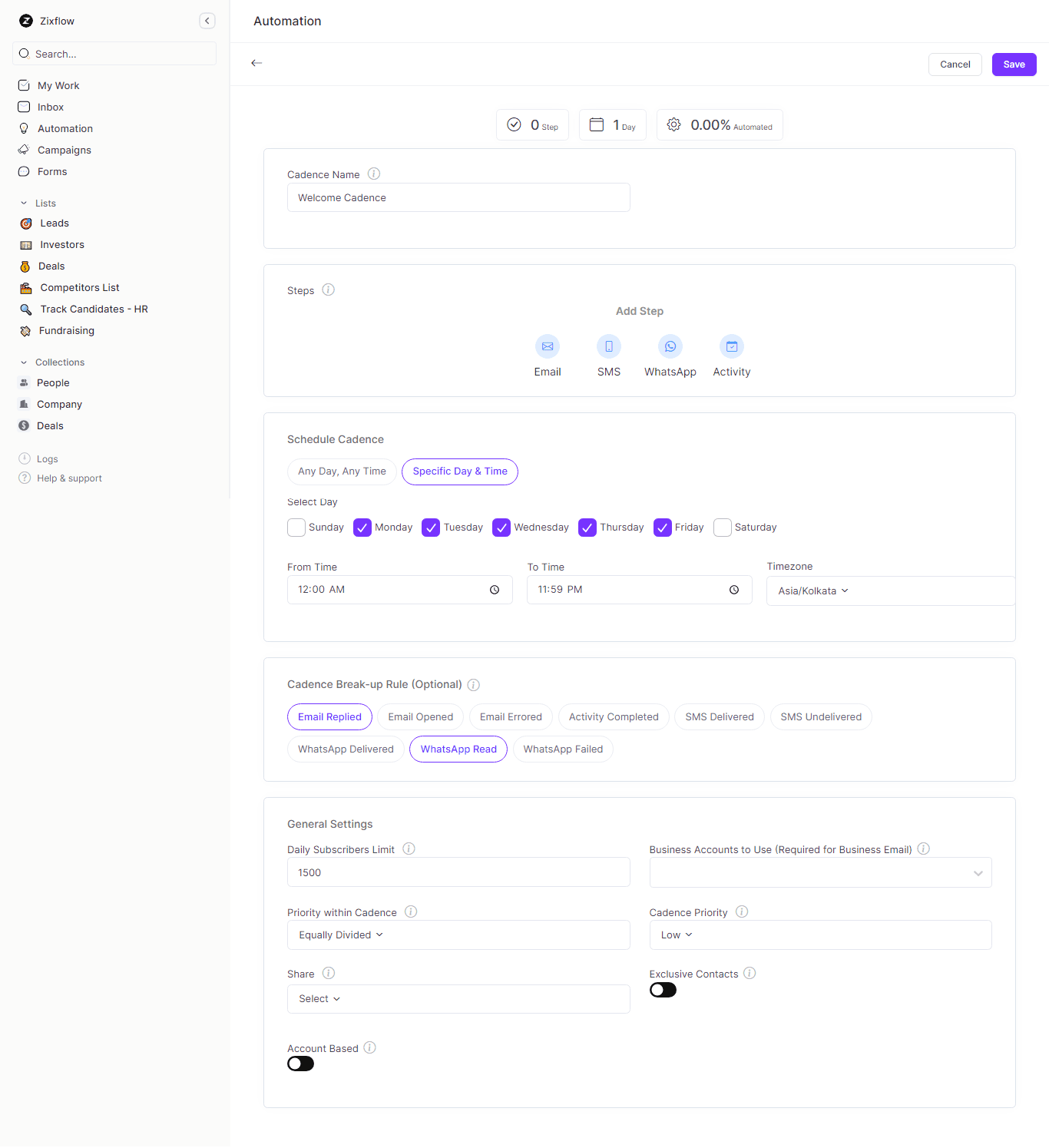This screenshot has width=1049, height=1148.
Task: Open the Leads list in the sidebar
Action: tap(54, 223)
